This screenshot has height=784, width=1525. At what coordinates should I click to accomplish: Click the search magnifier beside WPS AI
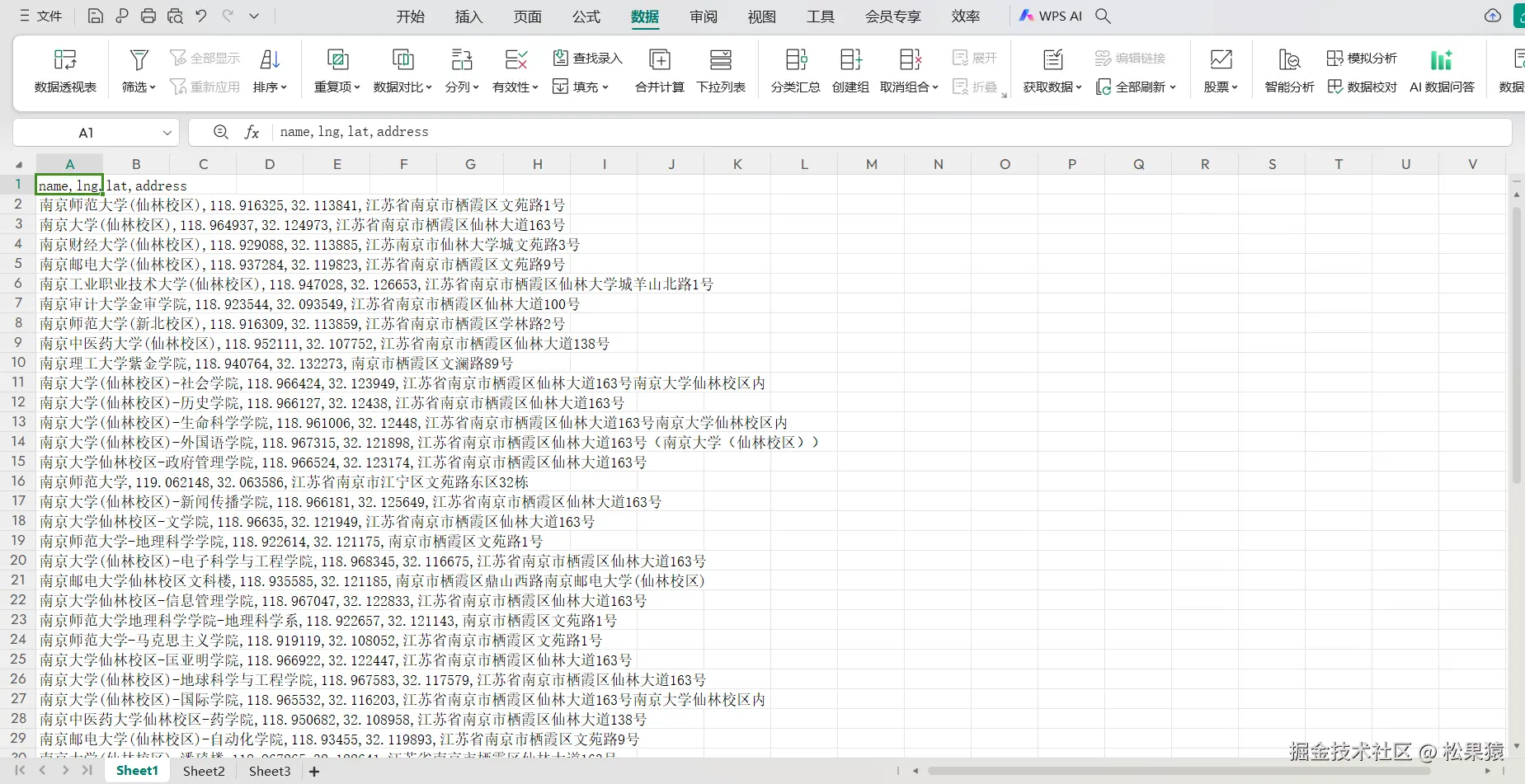click(1103, 16)
